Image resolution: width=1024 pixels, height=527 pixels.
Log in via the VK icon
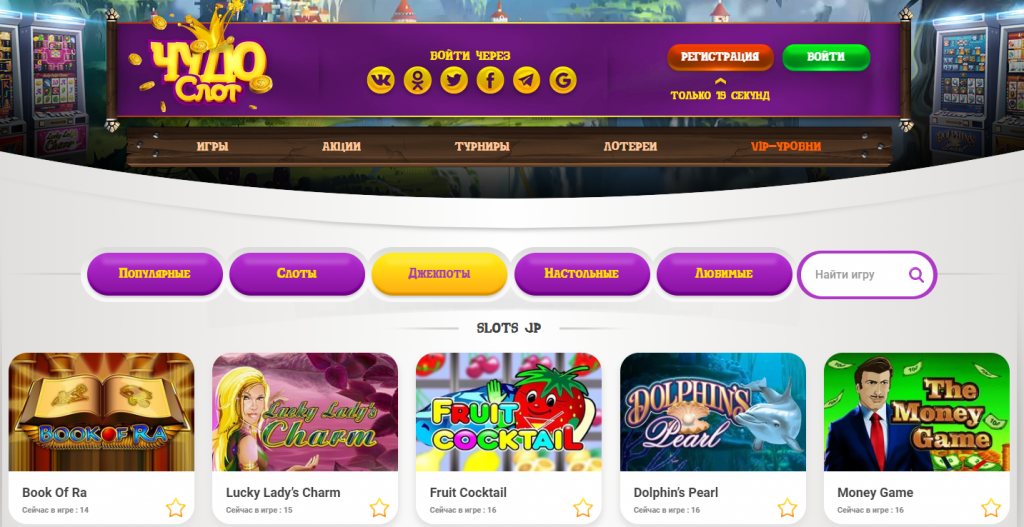click(x=381, y=80)
